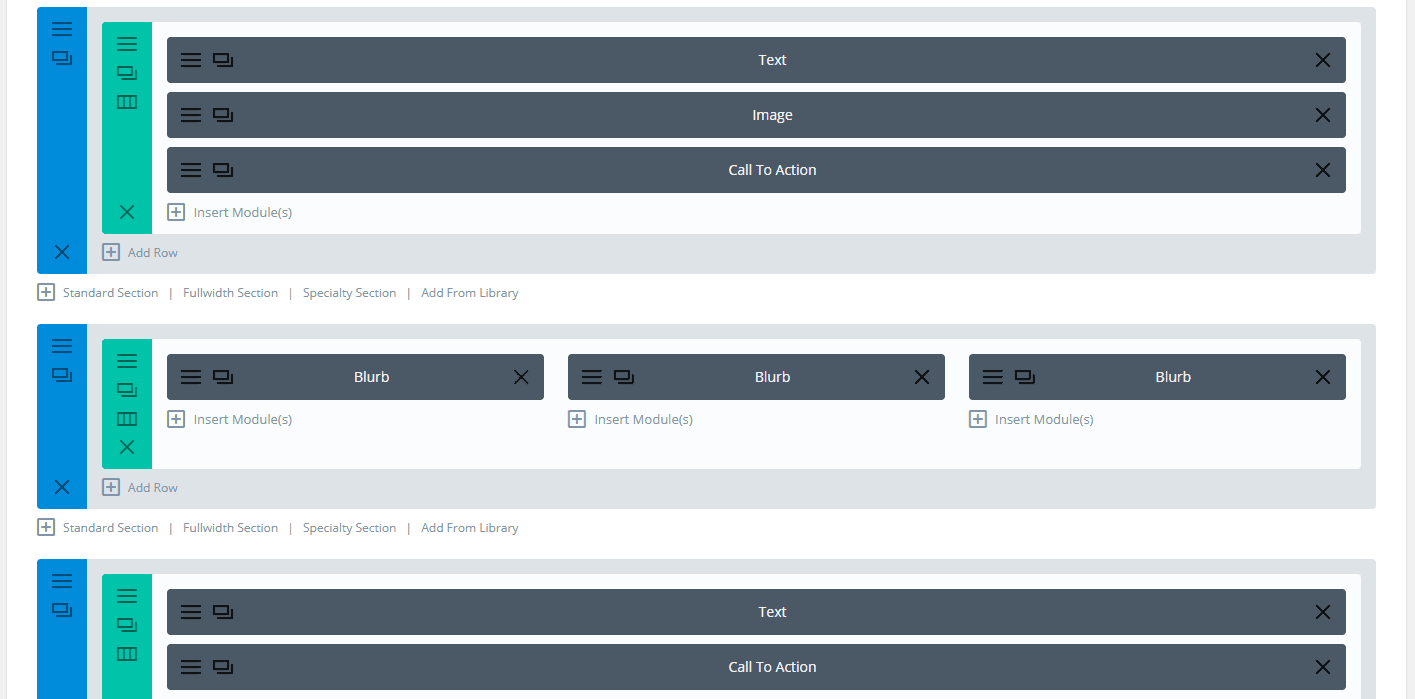
Task: Duplicate the Image module
Action: pos(223,114)
